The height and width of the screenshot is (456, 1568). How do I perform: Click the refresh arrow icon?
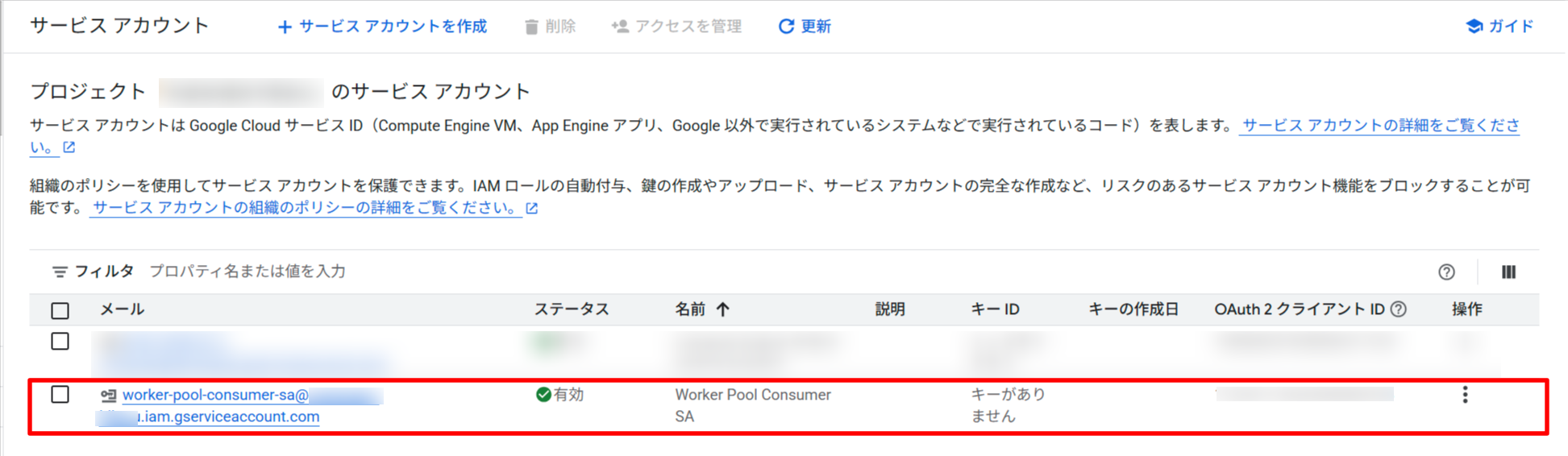(x=786, y=27)
